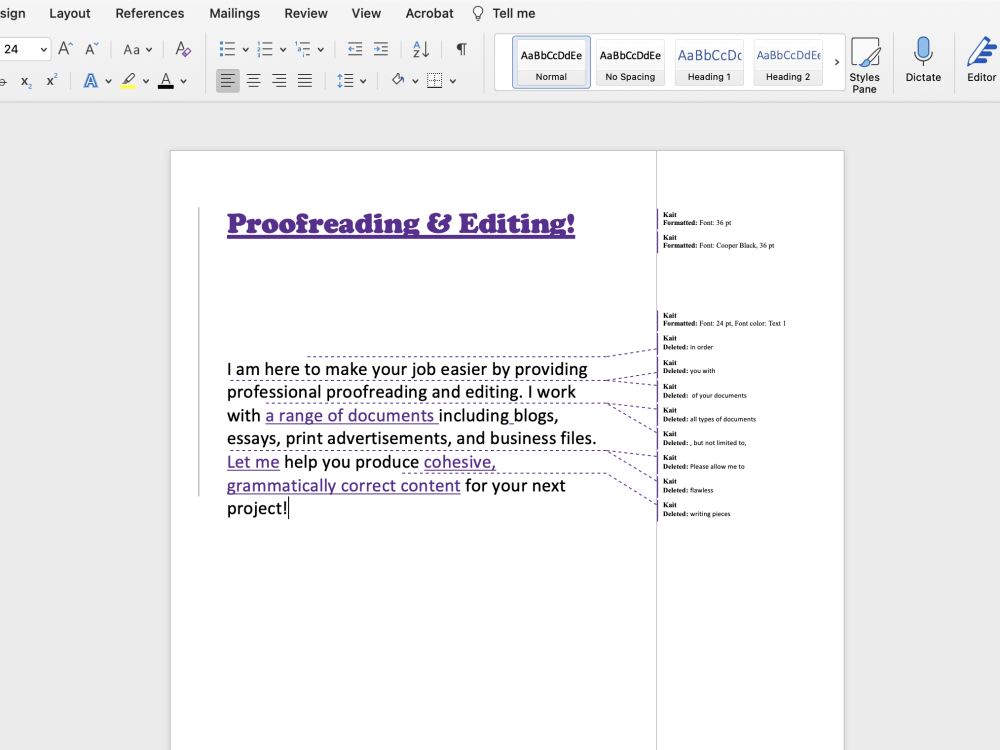Align text to the left

click(228, 81)
